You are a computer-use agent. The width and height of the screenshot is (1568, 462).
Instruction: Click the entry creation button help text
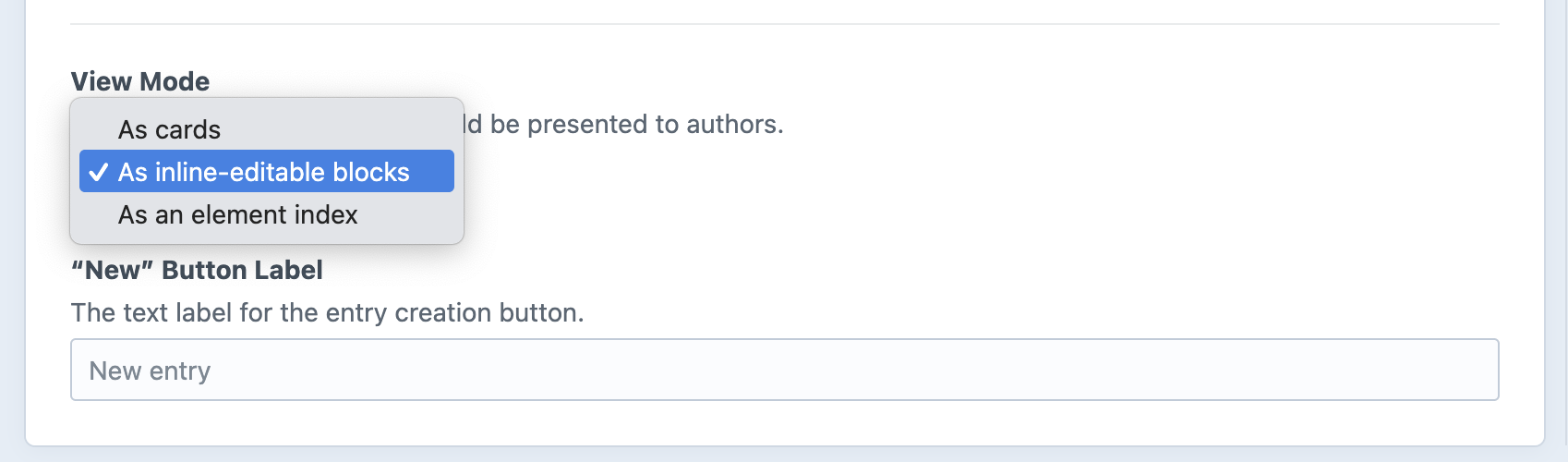click(x=327, y=312)
